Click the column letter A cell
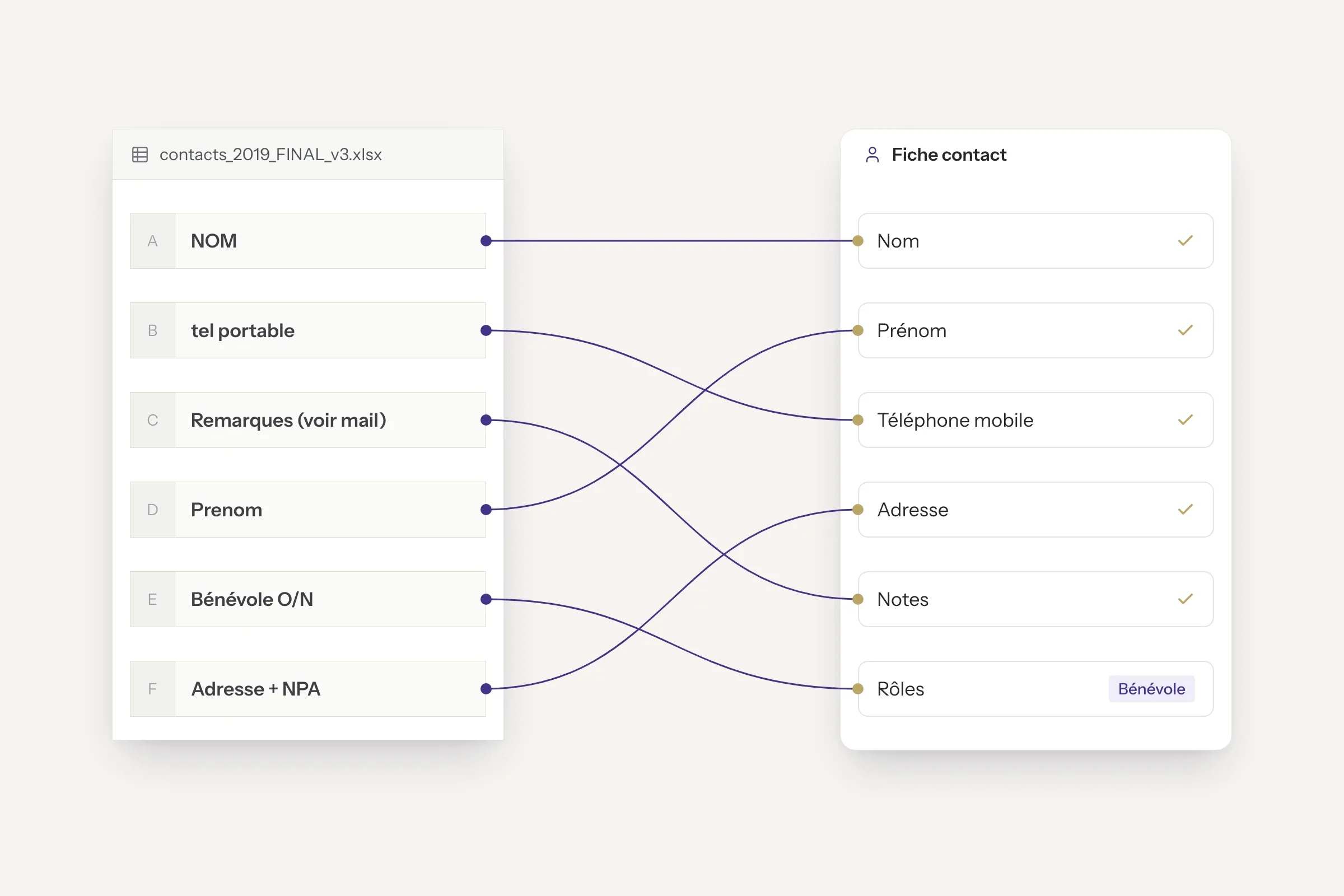 (x=152, y=241)
